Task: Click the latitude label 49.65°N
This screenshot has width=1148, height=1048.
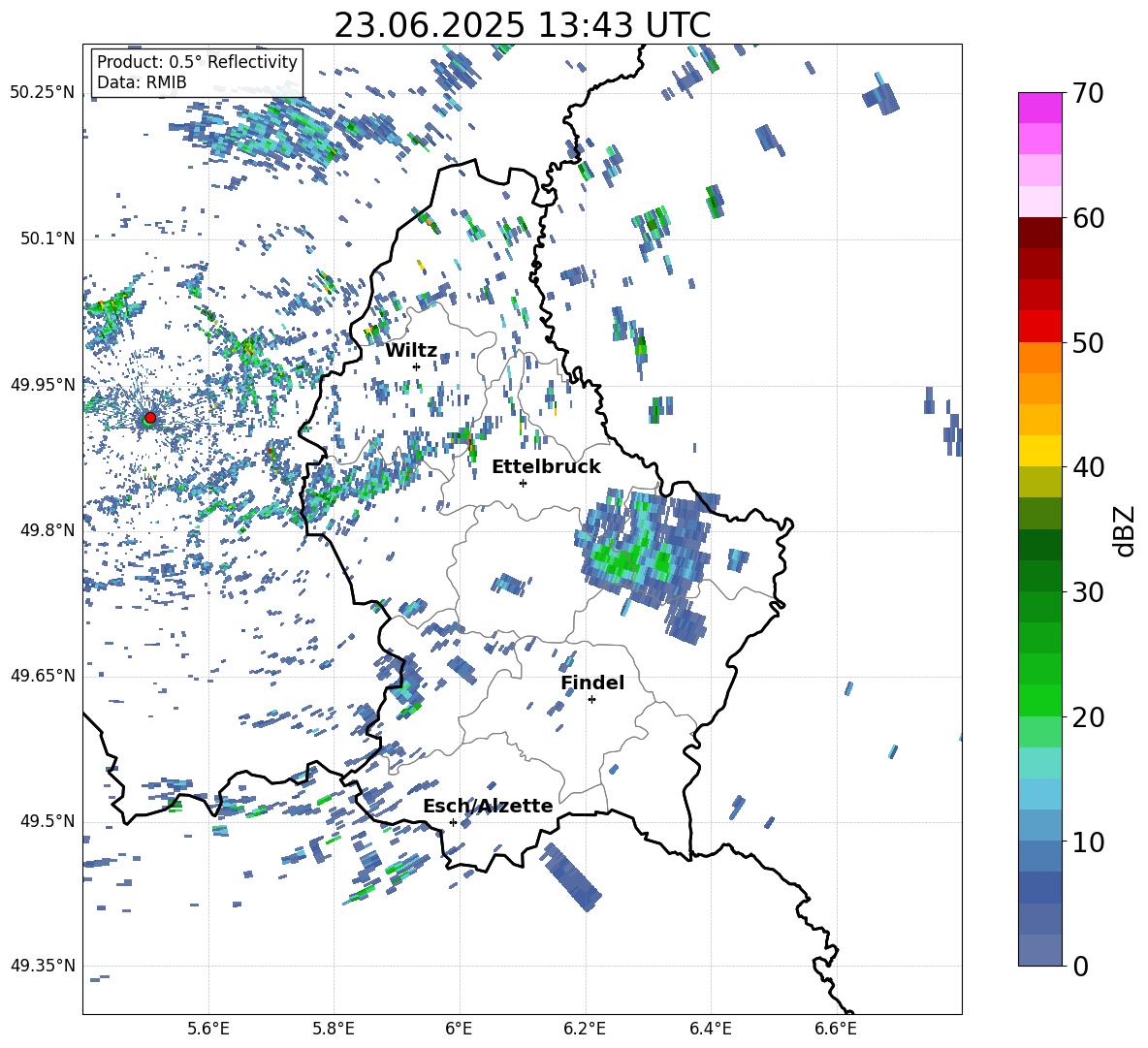Action: click(42, 676)
